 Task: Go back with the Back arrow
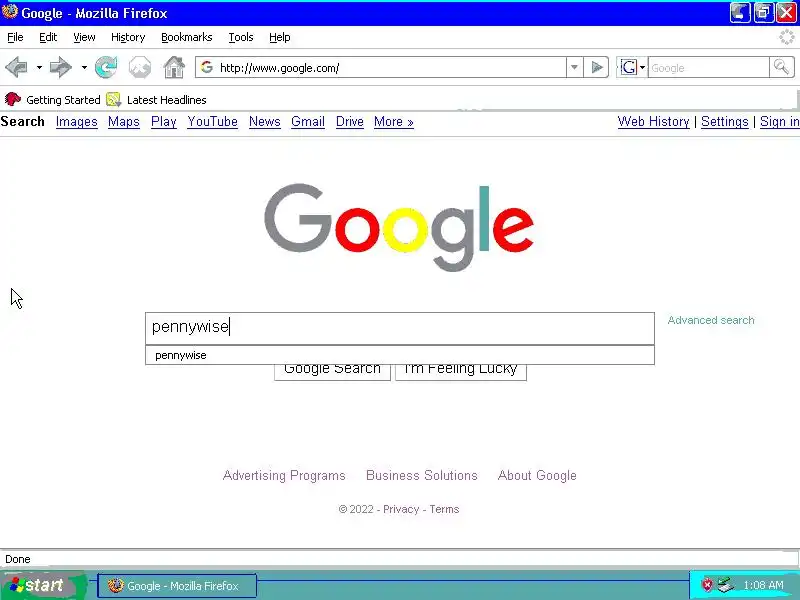(16, 67)
